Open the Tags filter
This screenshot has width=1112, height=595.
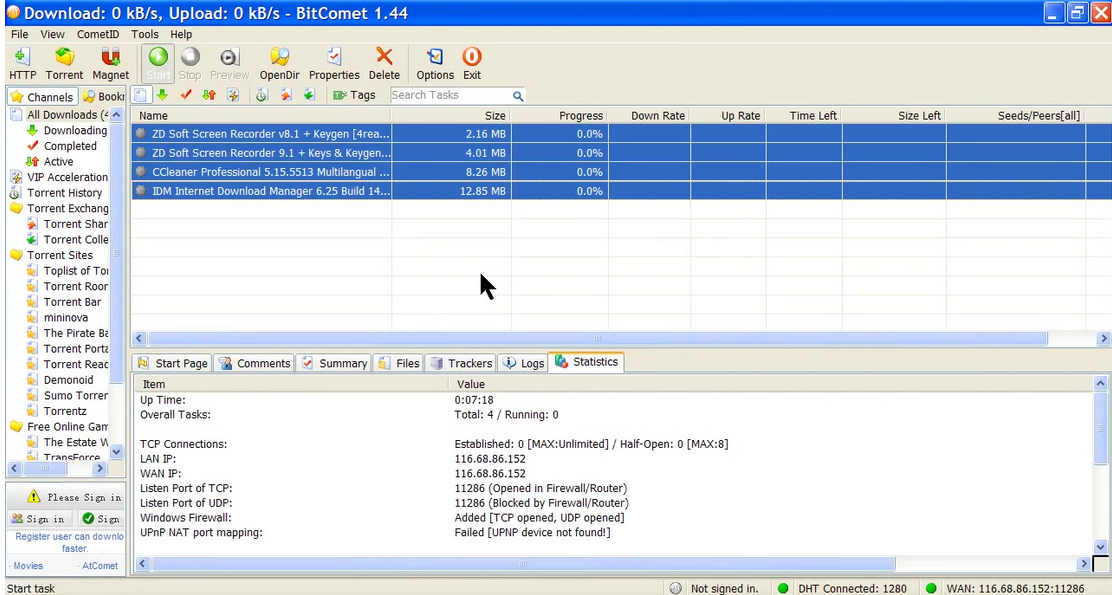[354, 95]
